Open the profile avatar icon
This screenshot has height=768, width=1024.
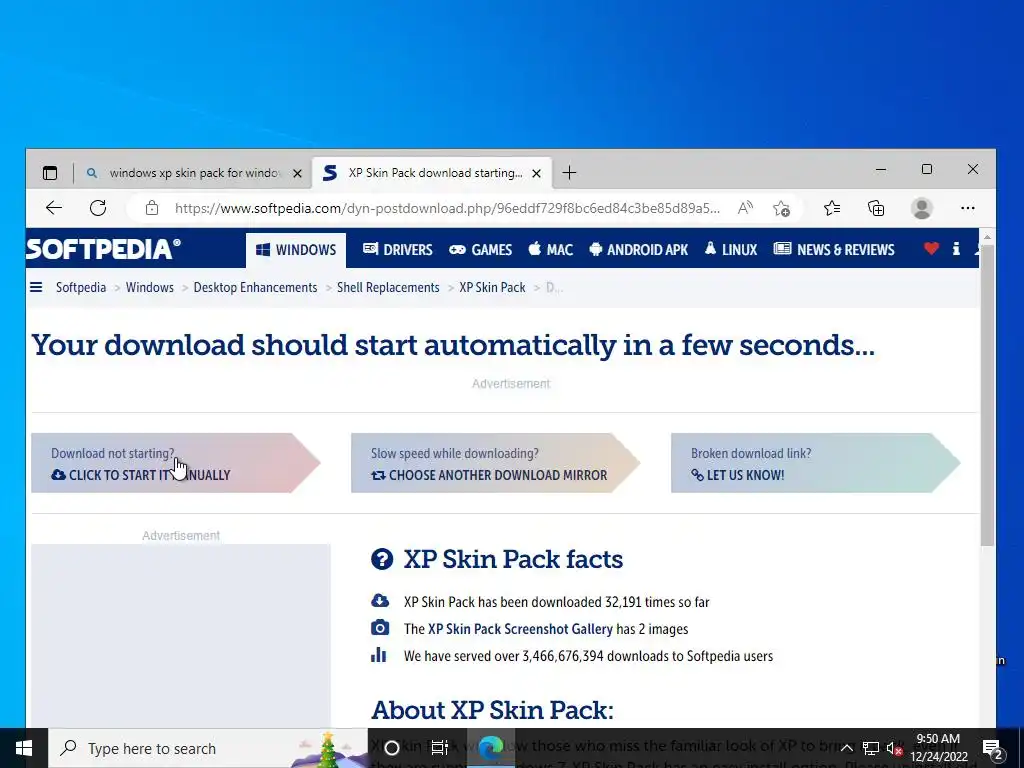921,208
